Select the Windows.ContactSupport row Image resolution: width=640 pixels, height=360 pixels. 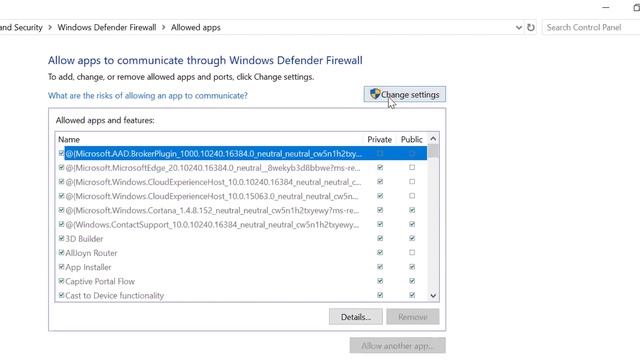tap(242, 224)
